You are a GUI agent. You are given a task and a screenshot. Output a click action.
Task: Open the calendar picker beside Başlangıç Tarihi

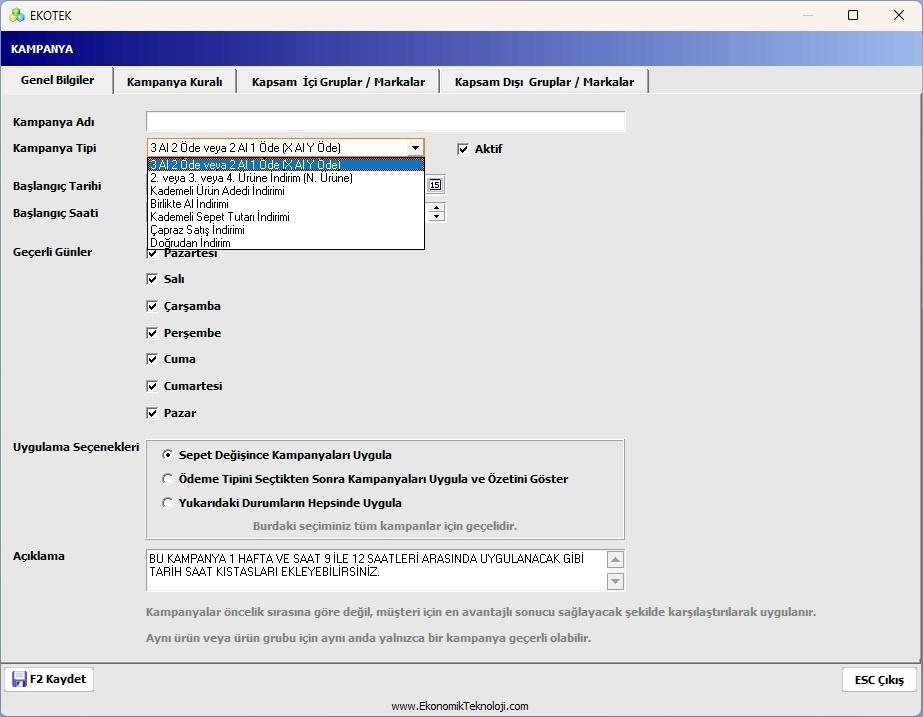click(435, 184)
